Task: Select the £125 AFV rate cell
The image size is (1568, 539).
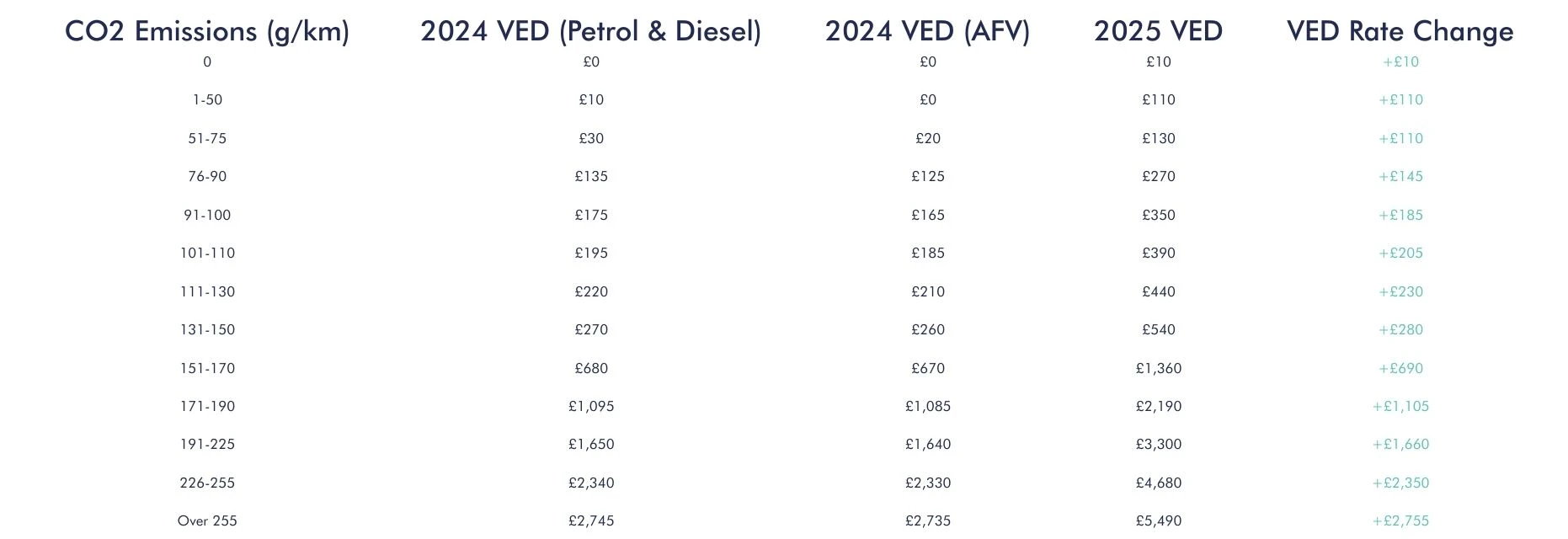Action: pyautogui.click(x=928, y=176)
